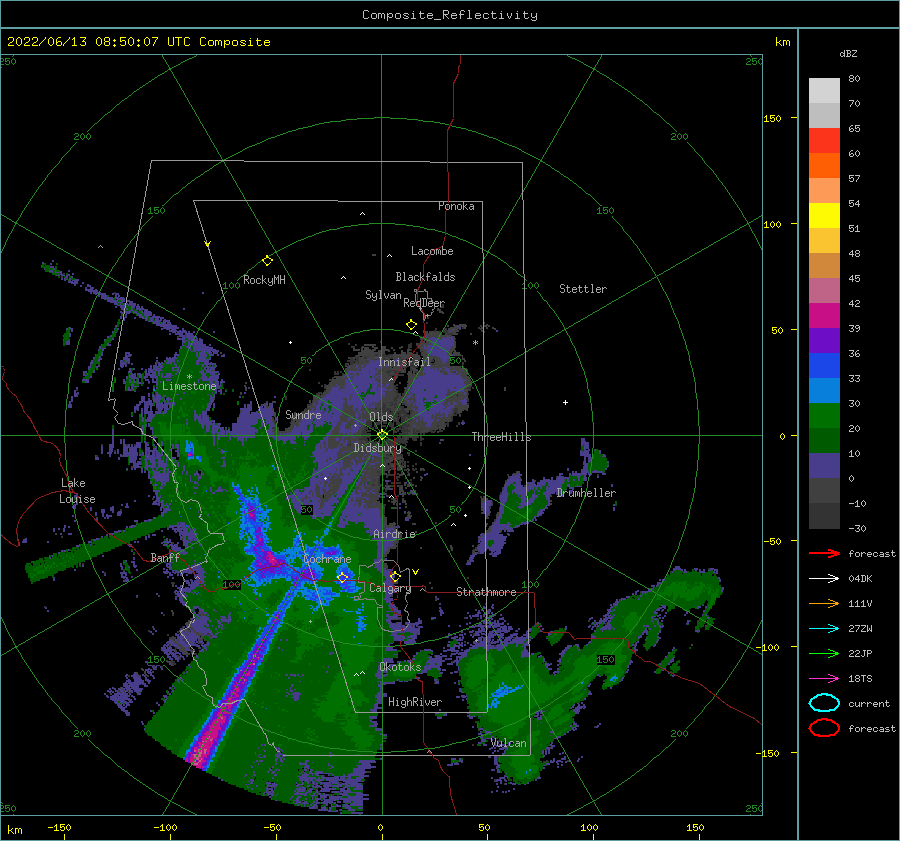This screenshot has width=900, height=841.
Task: Select the Limestone label
Action: click(x=189, y=386)
